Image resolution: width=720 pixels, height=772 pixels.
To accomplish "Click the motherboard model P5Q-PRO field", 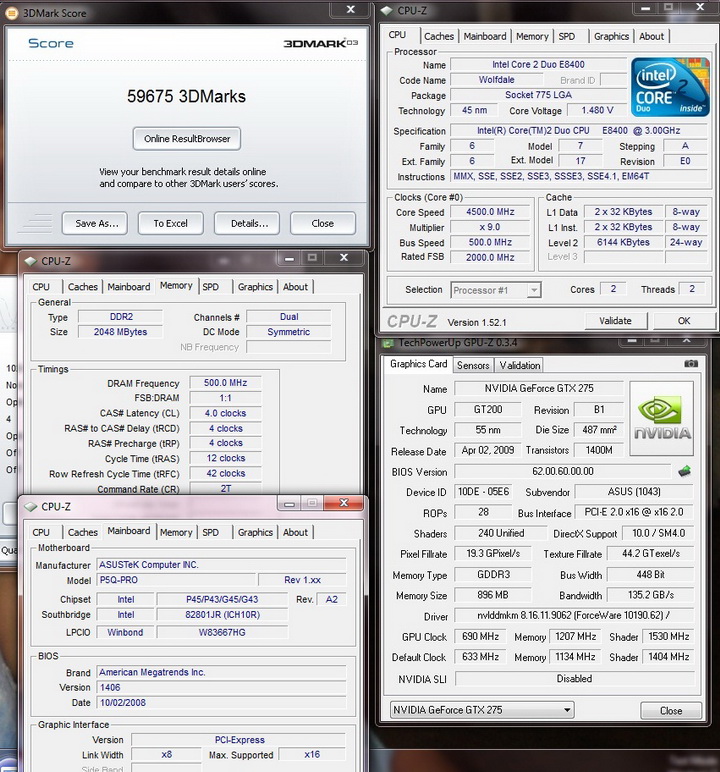I will point(176,580).
